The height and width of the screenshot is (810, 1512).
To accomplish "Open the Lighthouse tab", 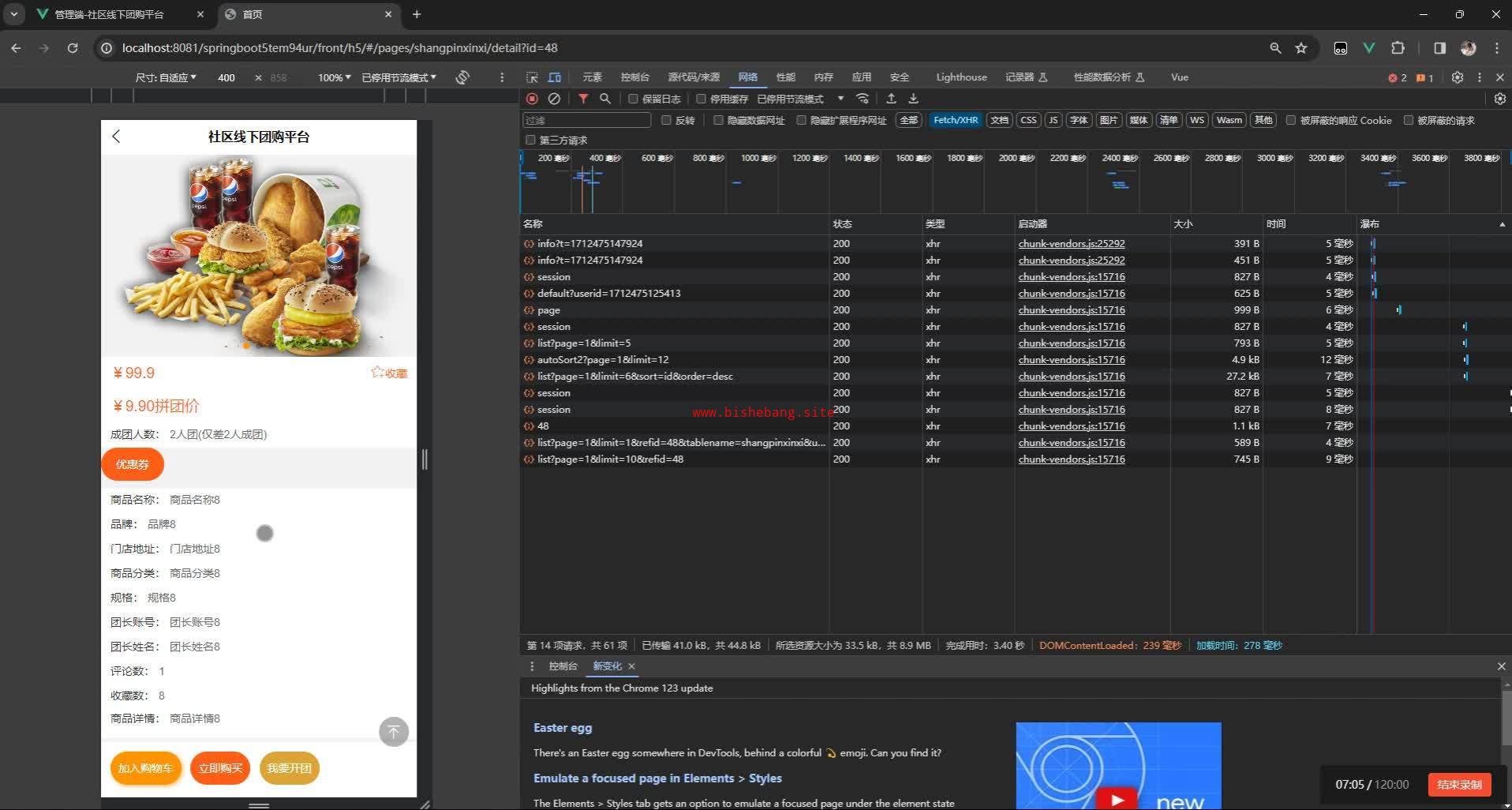I will 960,77.
